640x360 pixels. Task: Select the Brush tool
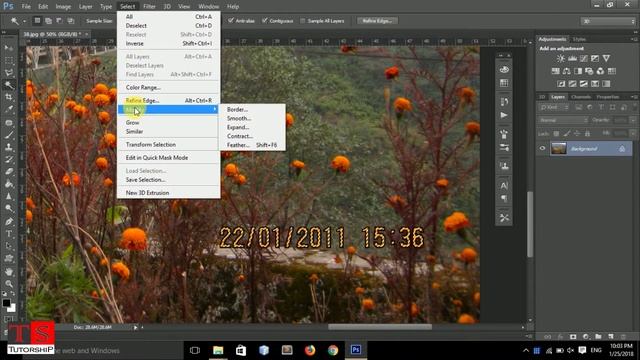(9, 135)
